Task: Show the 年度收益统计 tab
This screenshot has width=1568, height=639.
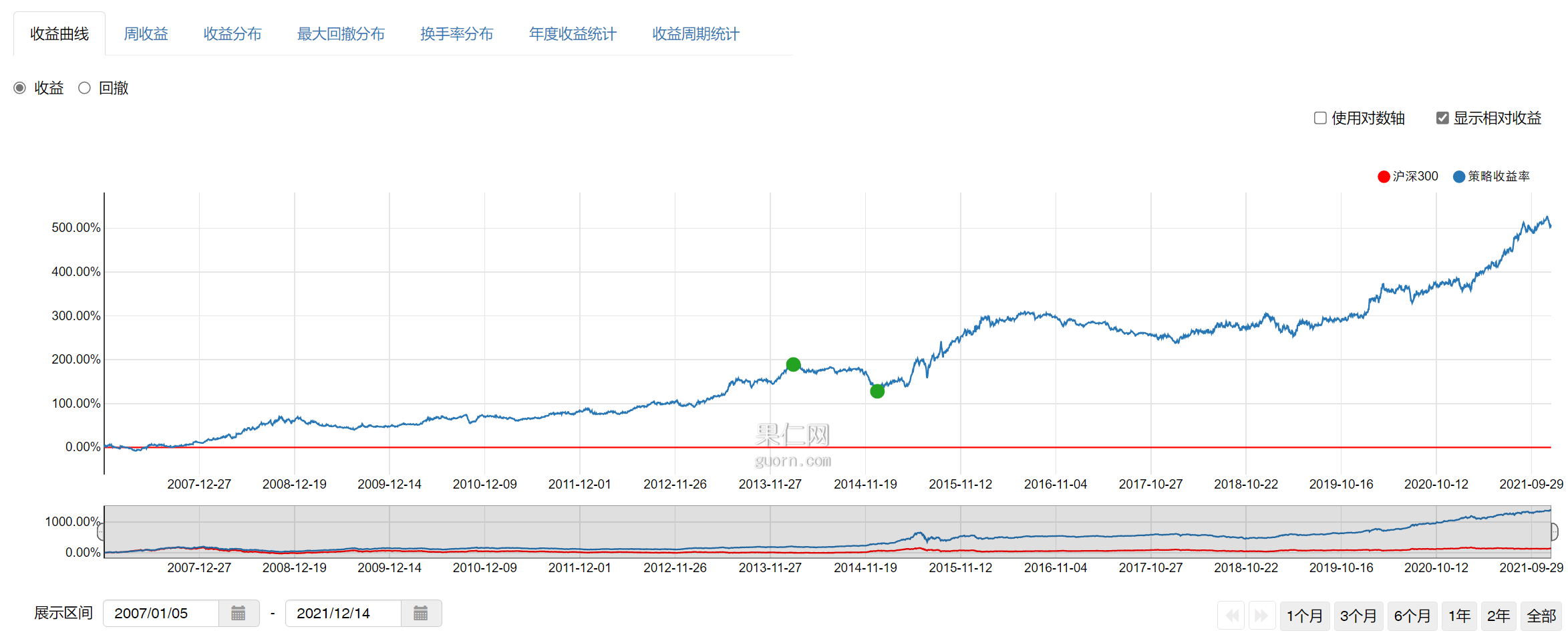Action: [573, 34]
